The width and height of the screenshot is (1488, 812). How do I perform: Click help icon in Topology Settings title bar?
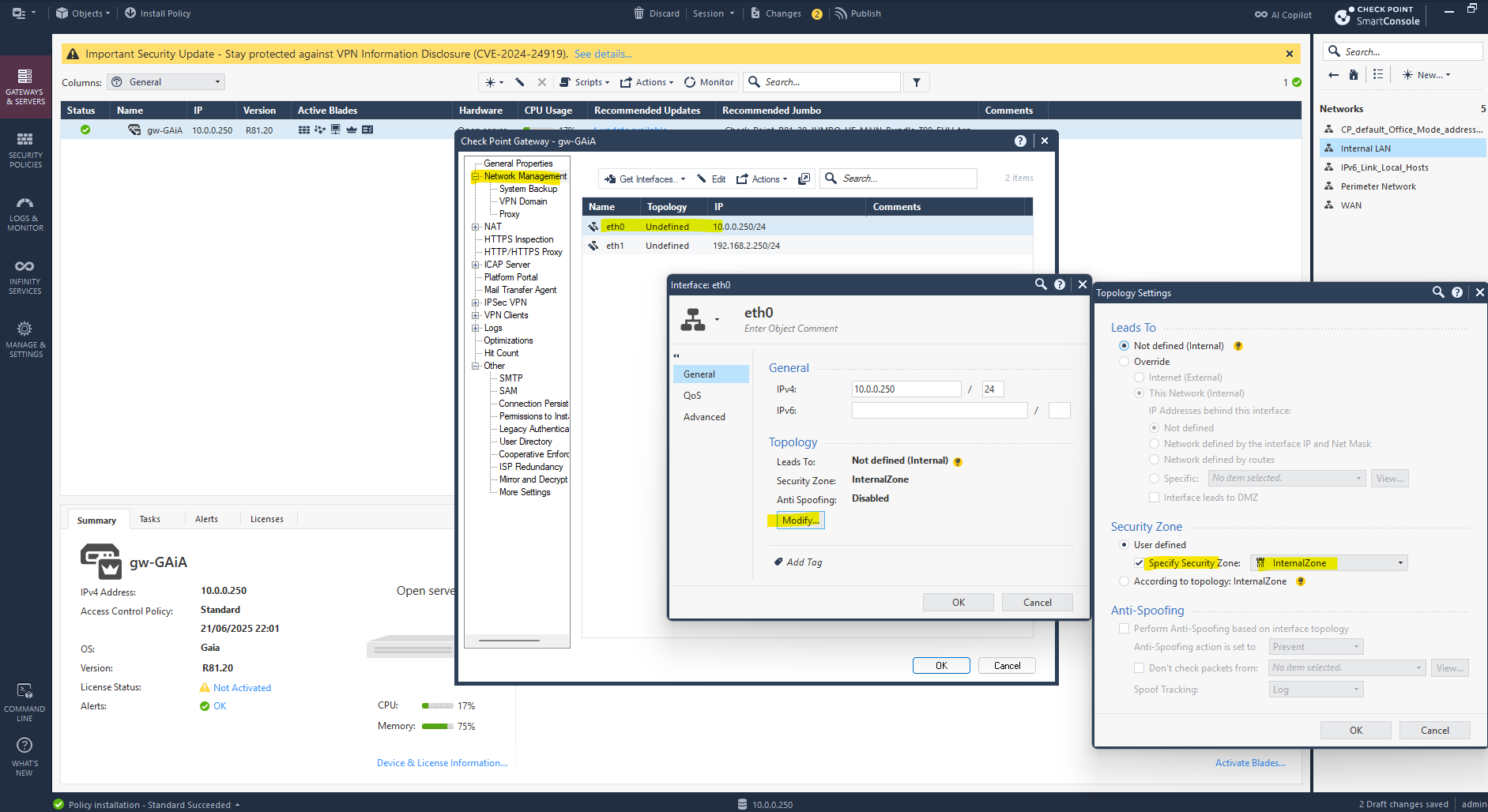(1457, 292)
